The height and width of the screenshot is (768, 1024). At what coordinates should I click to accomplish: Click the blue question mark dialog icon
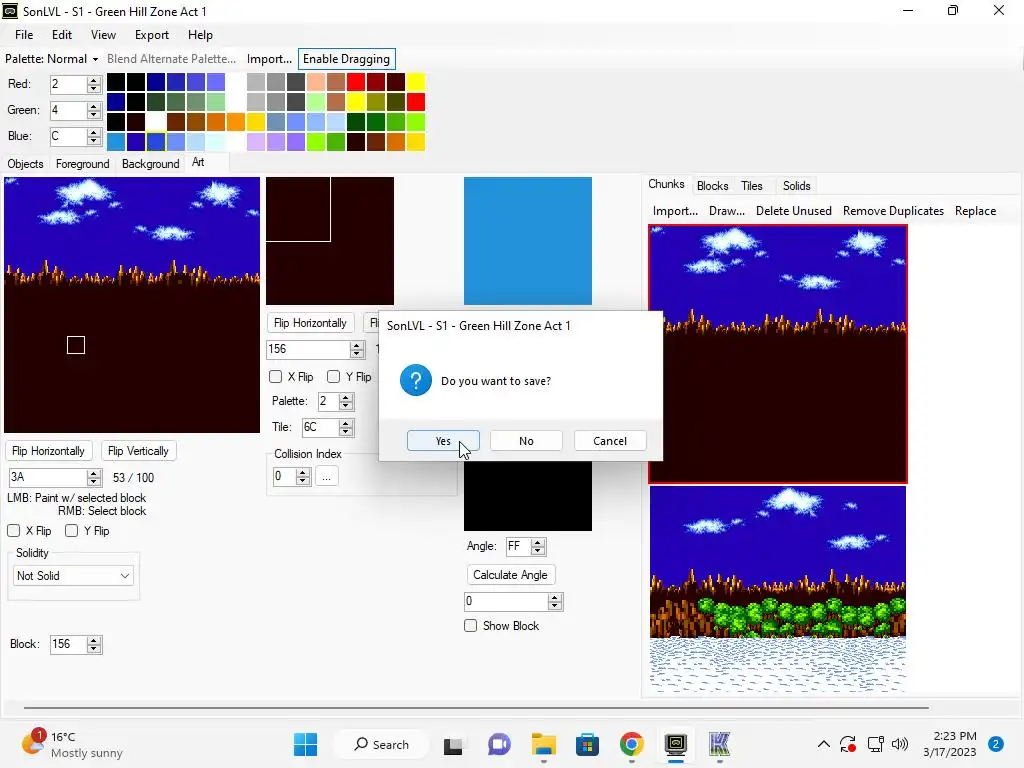tap(415, 380)
